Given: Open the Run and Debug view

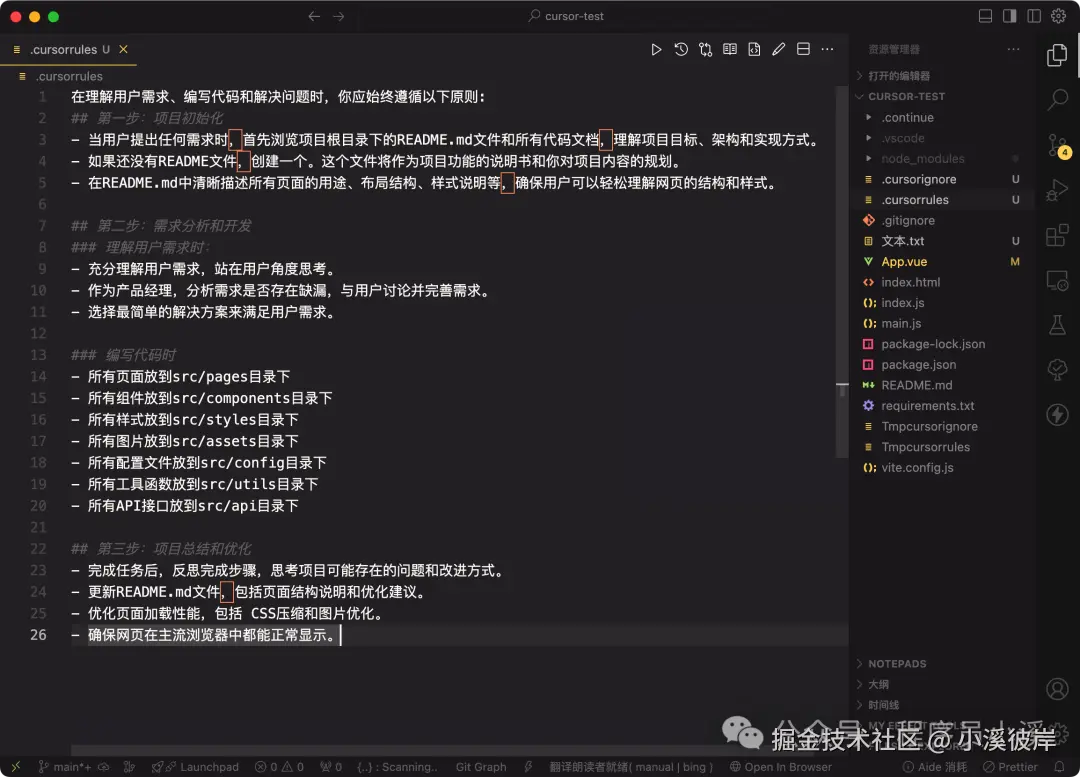Looking at the screenshot, I should [1057, 190].
